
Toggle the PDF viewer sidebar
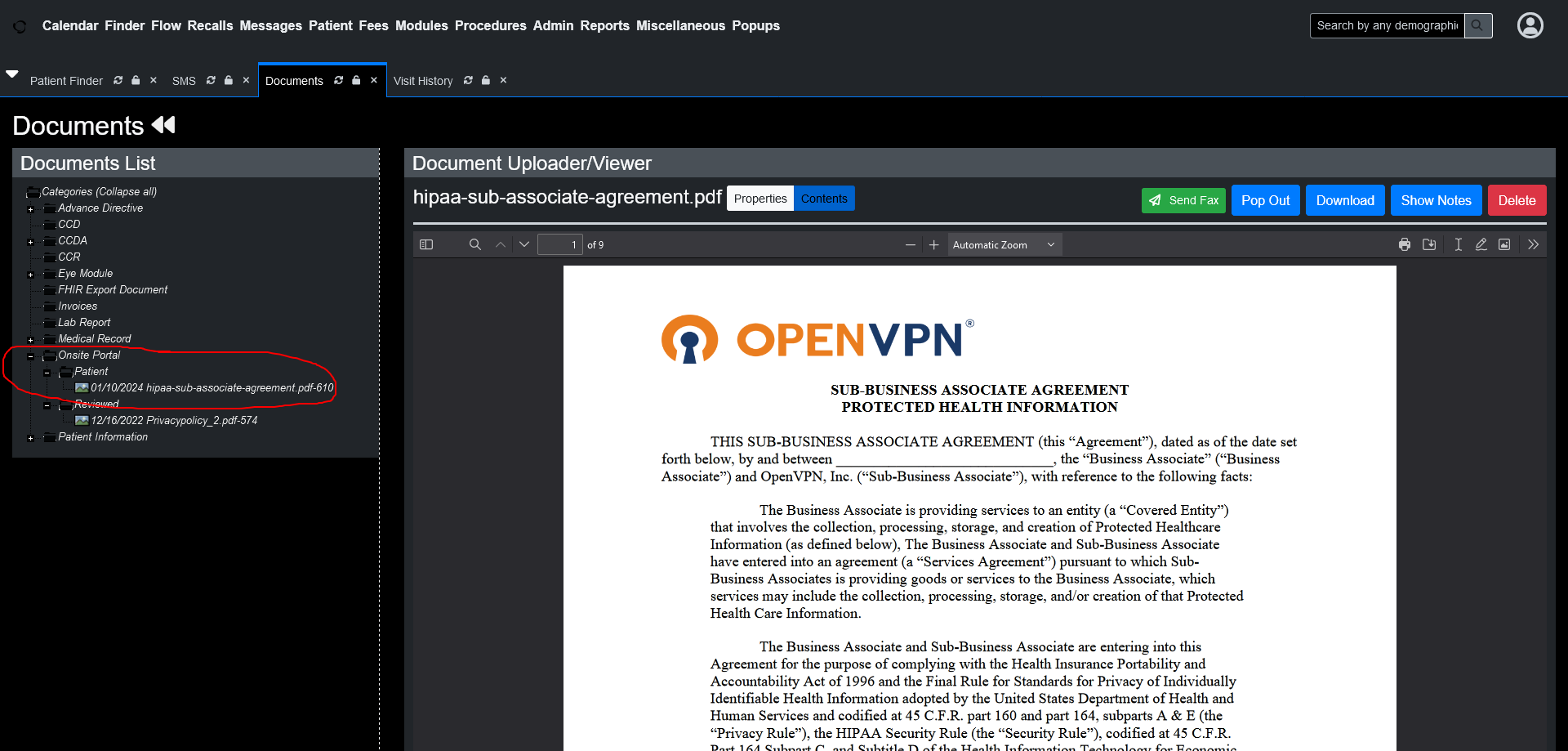(426, 244)
